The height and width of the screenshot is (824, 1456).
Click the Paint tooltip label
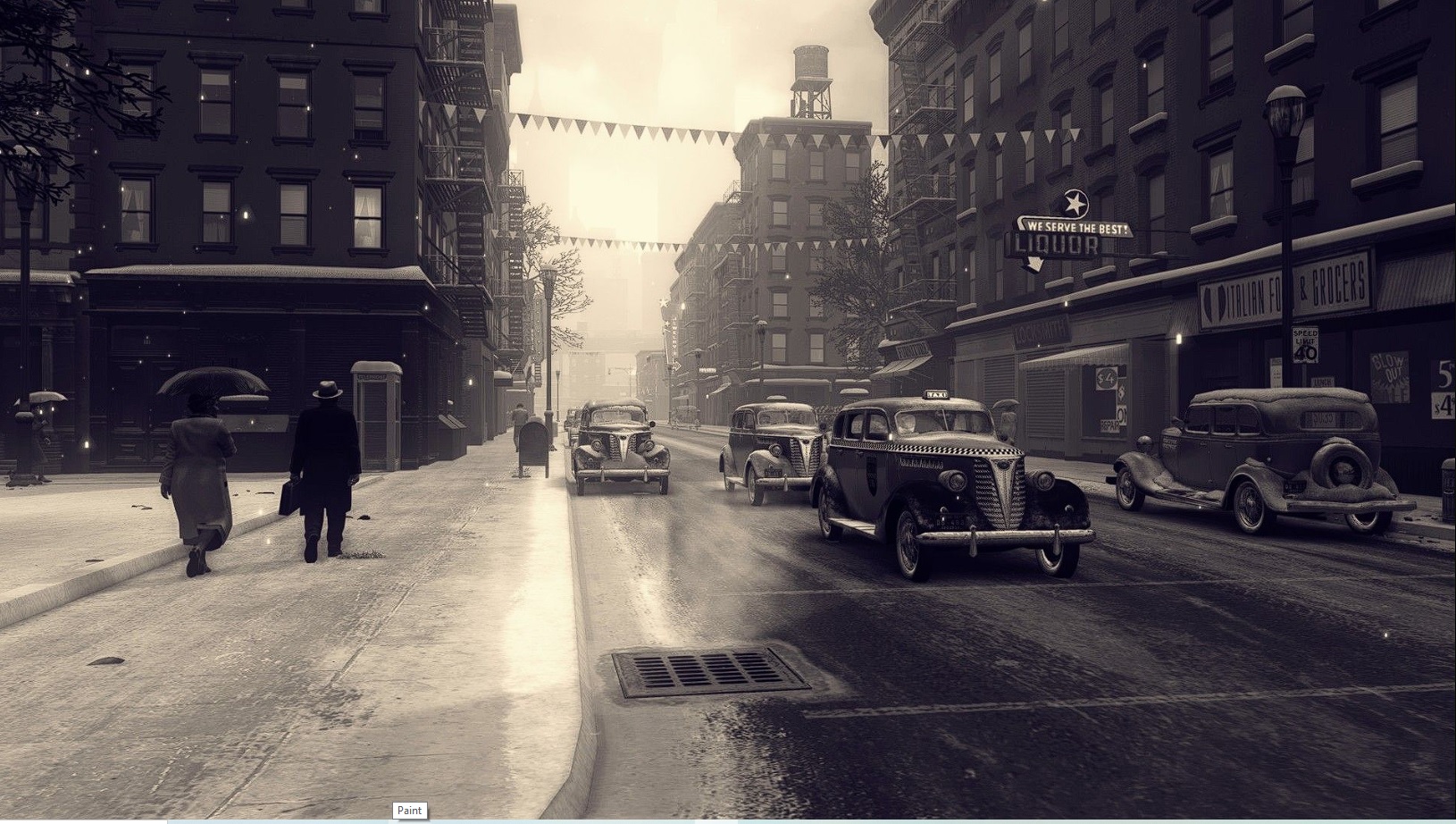click(x=409, y=811)
